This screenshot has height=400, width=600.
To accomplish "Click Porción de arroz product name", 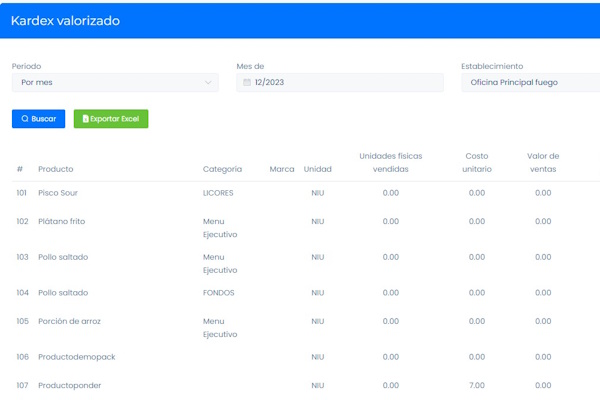I will click(69, 321).
